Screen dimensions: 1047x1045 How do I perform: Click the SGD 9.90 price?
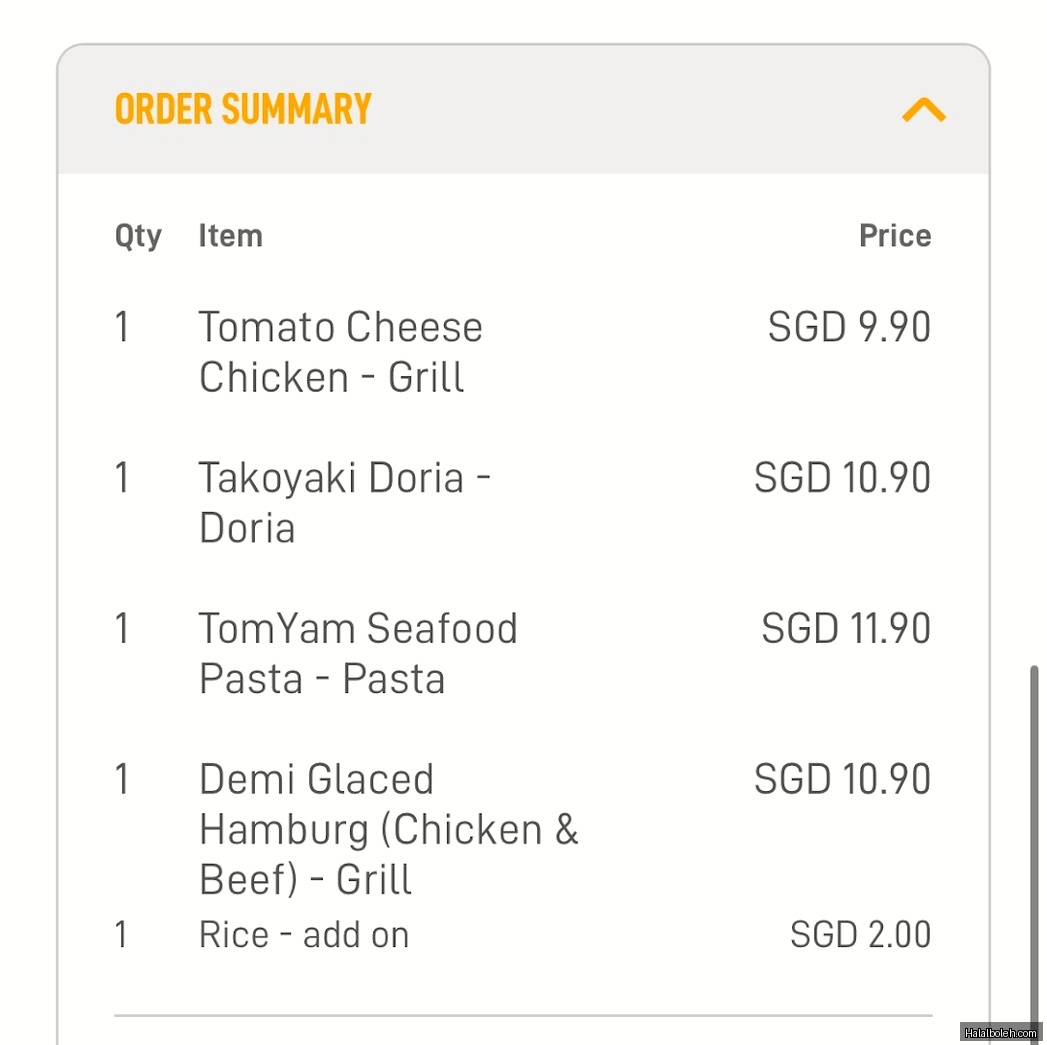[849, 328]
